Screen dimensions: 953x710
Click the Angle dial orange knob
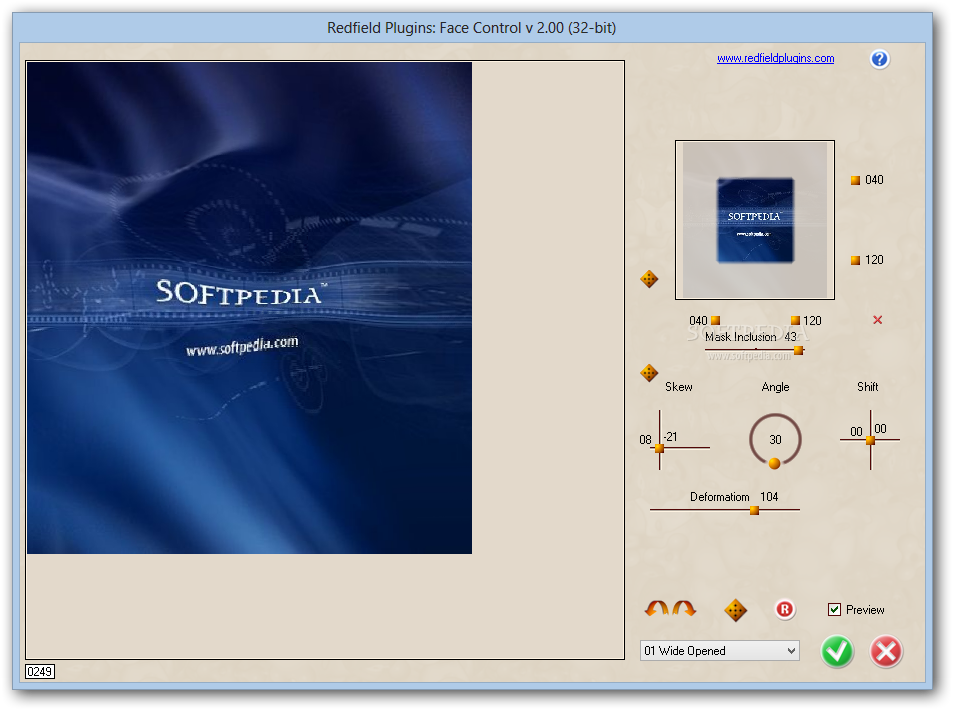[774, 463]
